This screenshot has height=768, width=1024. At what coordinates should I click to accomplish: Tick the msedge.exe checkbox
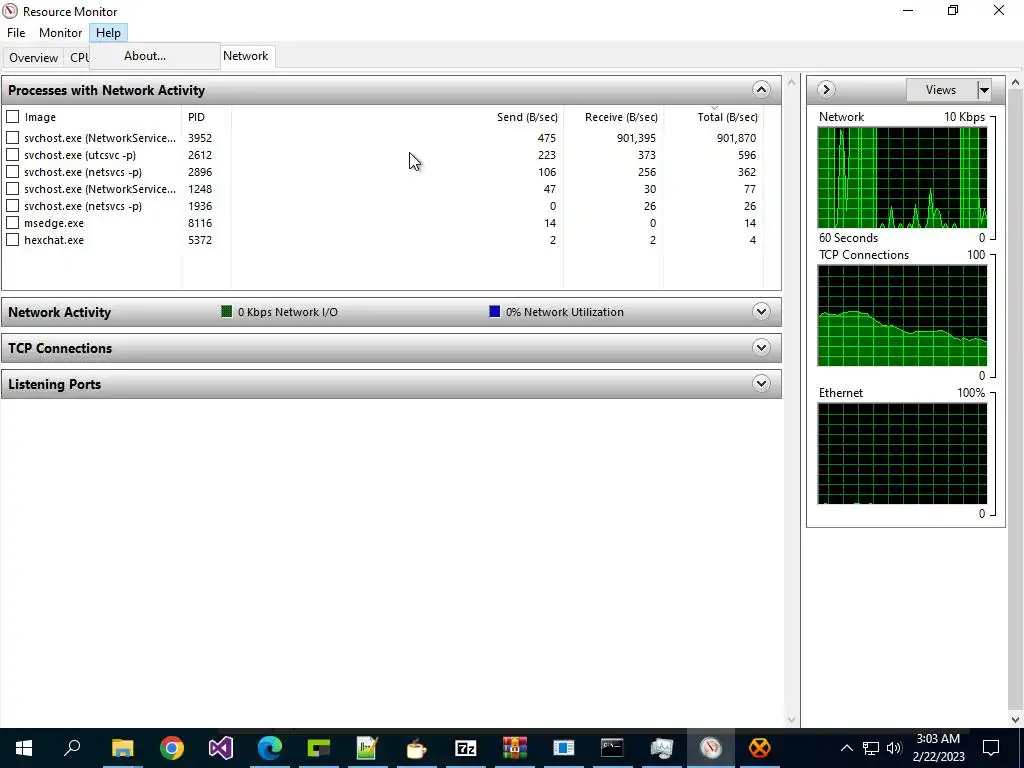12,223
